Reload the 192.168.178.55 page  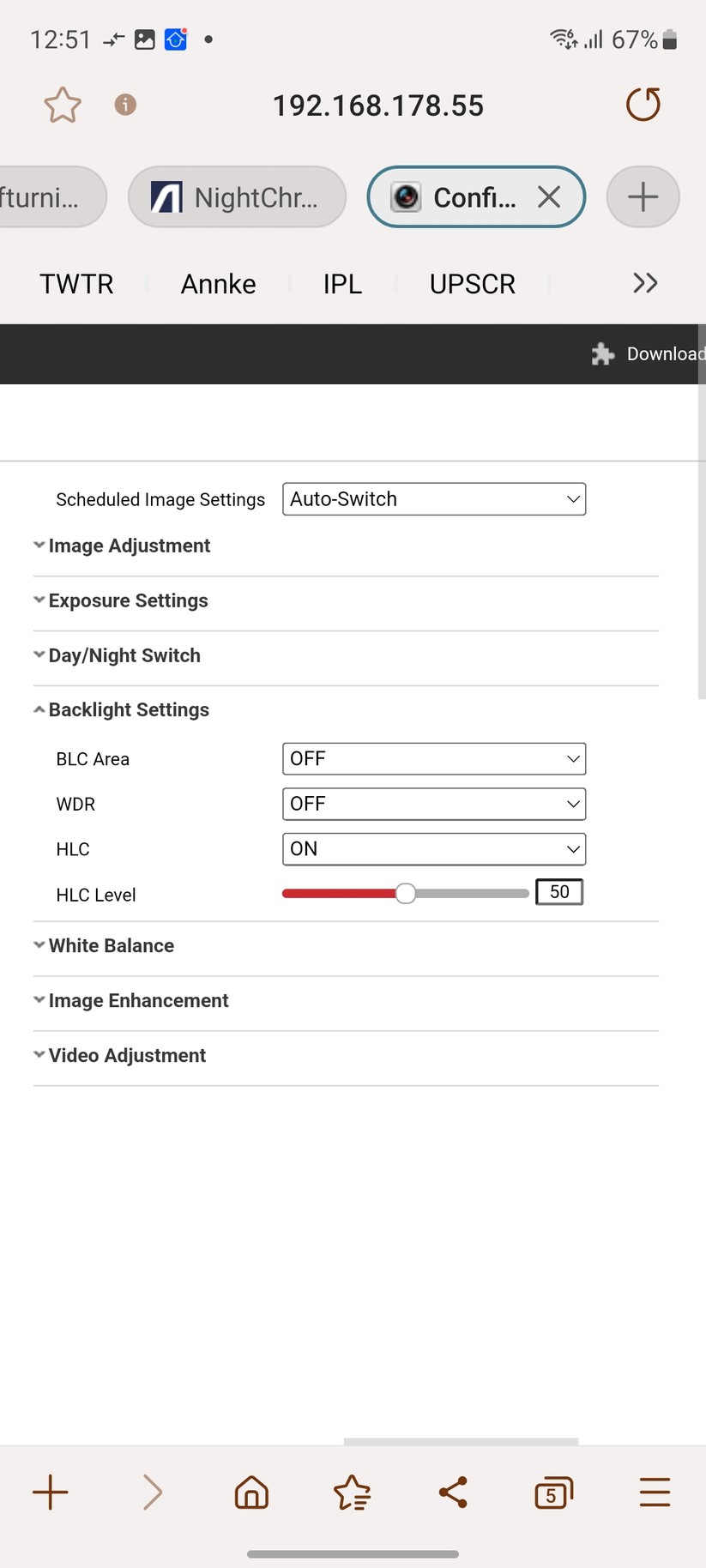point(643,105)
